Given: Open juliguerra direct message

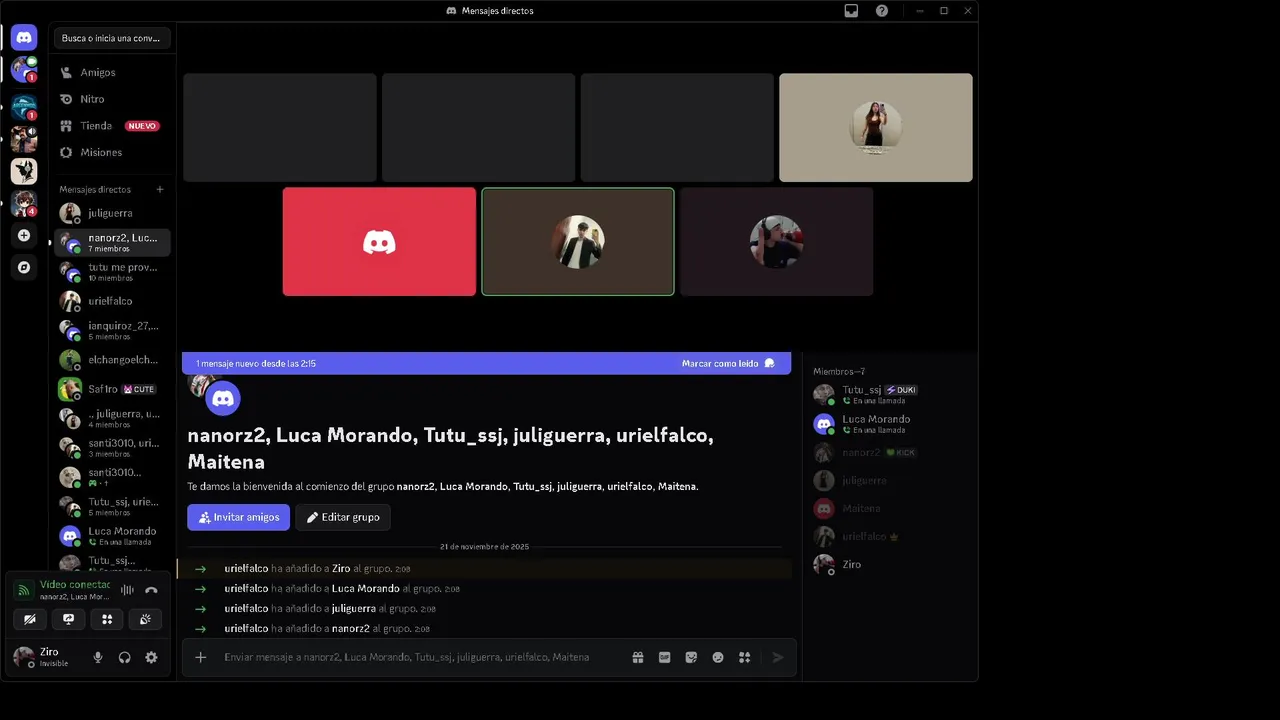Looking at the screenshot, I should (112, 213).
